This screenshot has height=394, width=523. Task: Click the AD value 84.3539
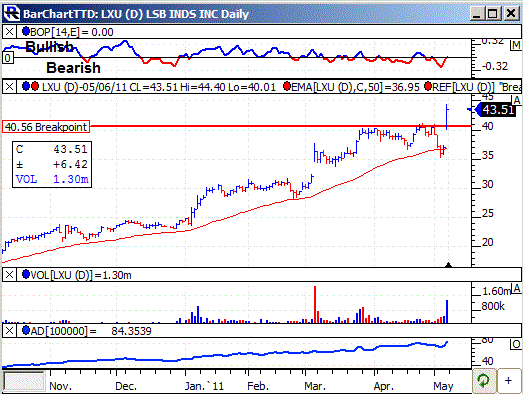(x=131, y=331)
